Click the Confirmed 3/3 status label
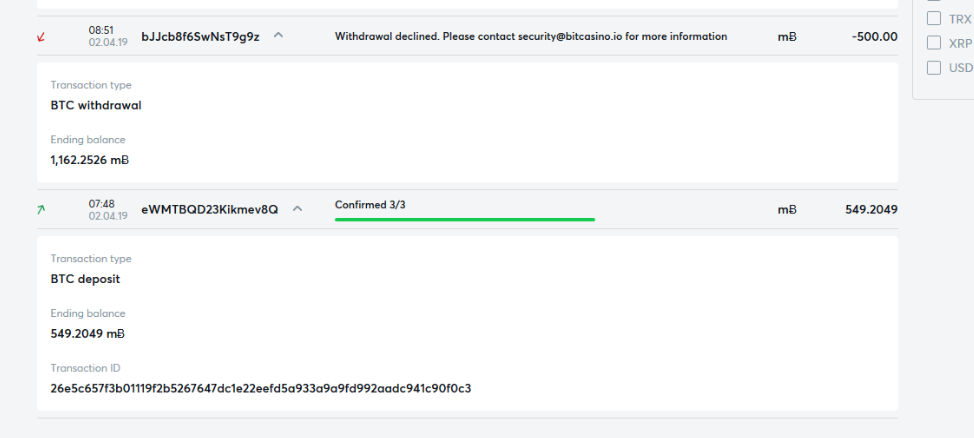This screenshot has height=438, width=974. click(x=370, y=204)
